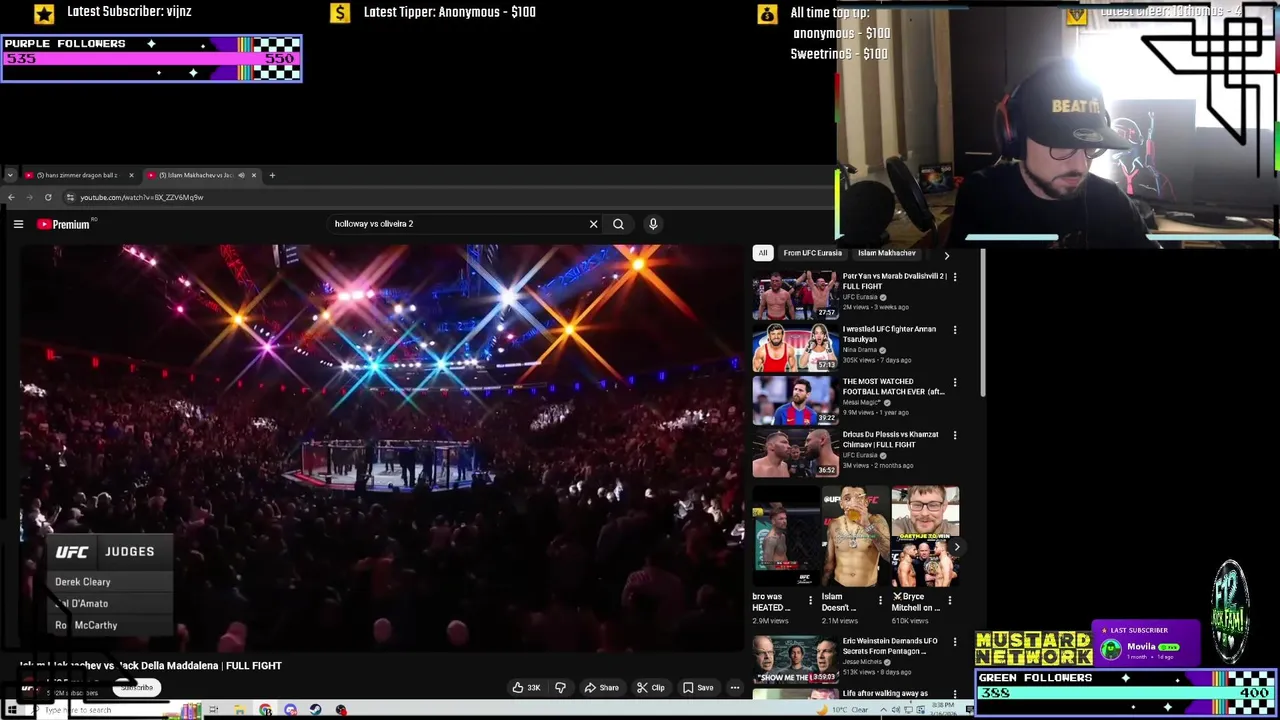Open Task View on the taskbar
Viewport: 1280px width, 720px height.
click(213, 710)
